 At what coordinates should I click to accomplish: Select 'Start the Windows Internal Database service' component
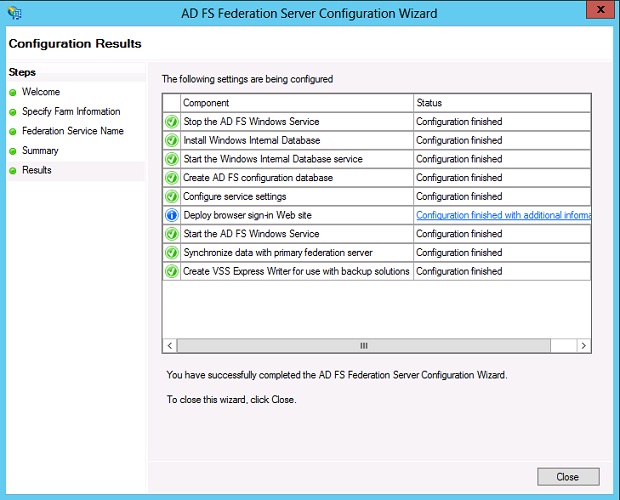(x=273, y=159)
